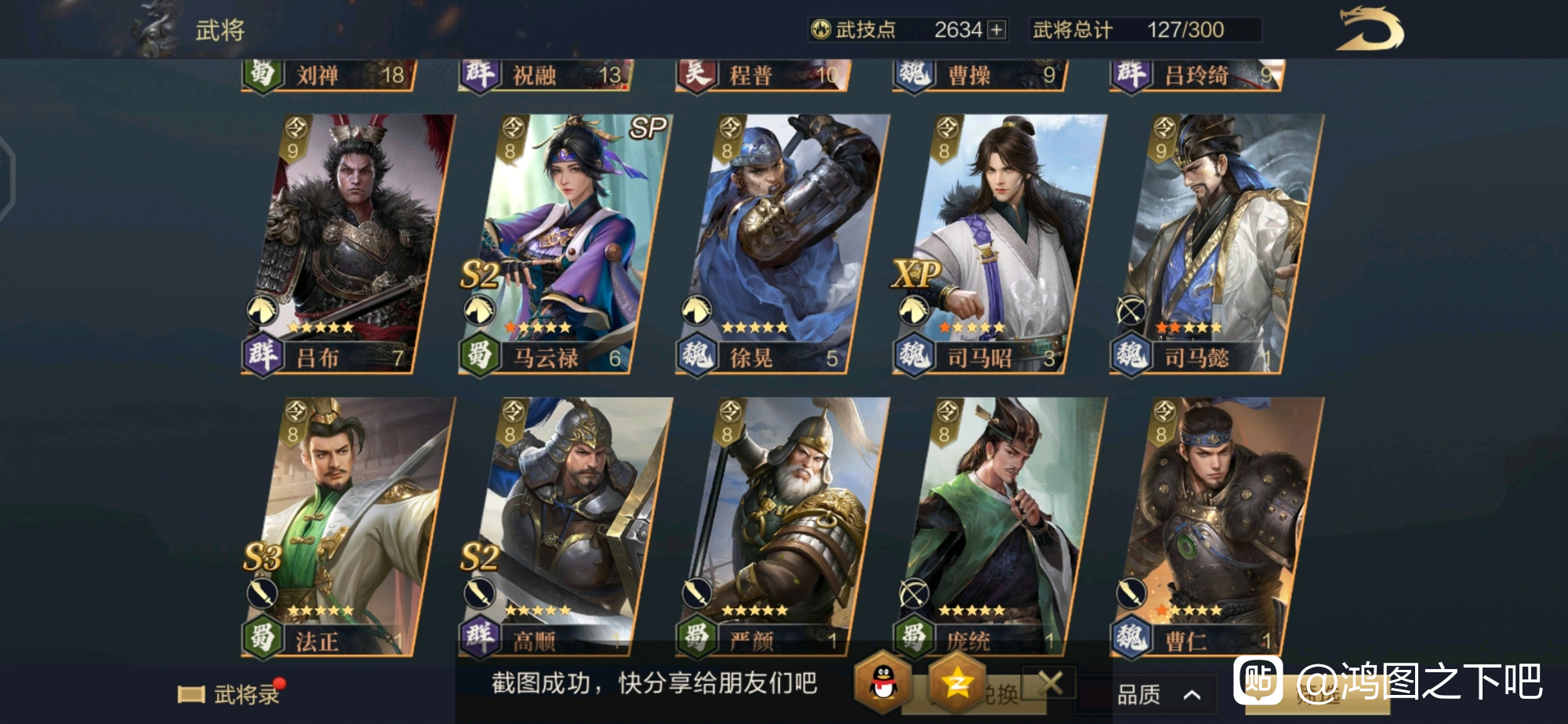Add skill points with plus icon
The height and width of the screenshot is (724, 1568).
coord(996,30)
